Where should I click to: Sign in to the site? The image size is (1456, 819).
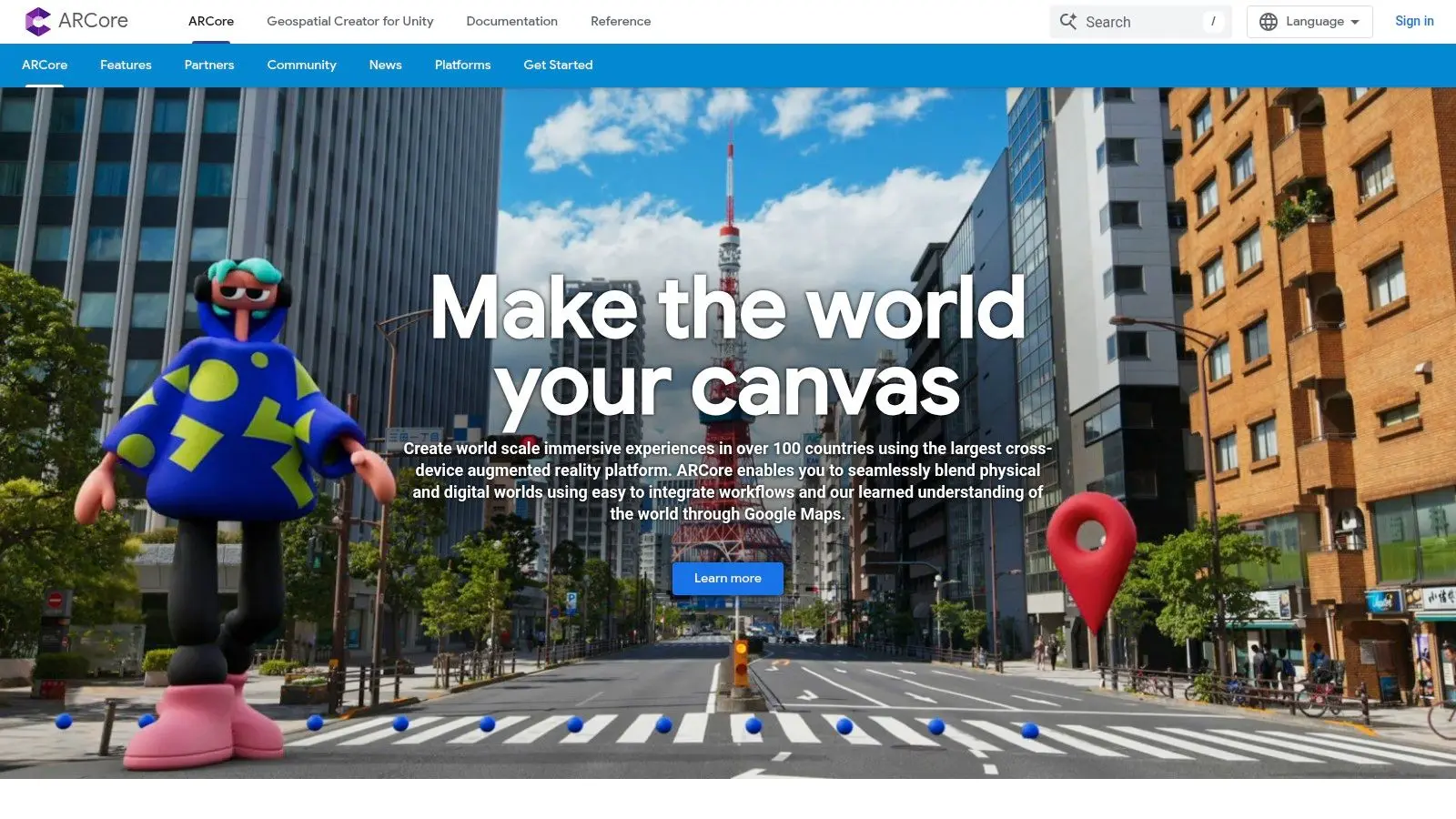pos(1414,21)
